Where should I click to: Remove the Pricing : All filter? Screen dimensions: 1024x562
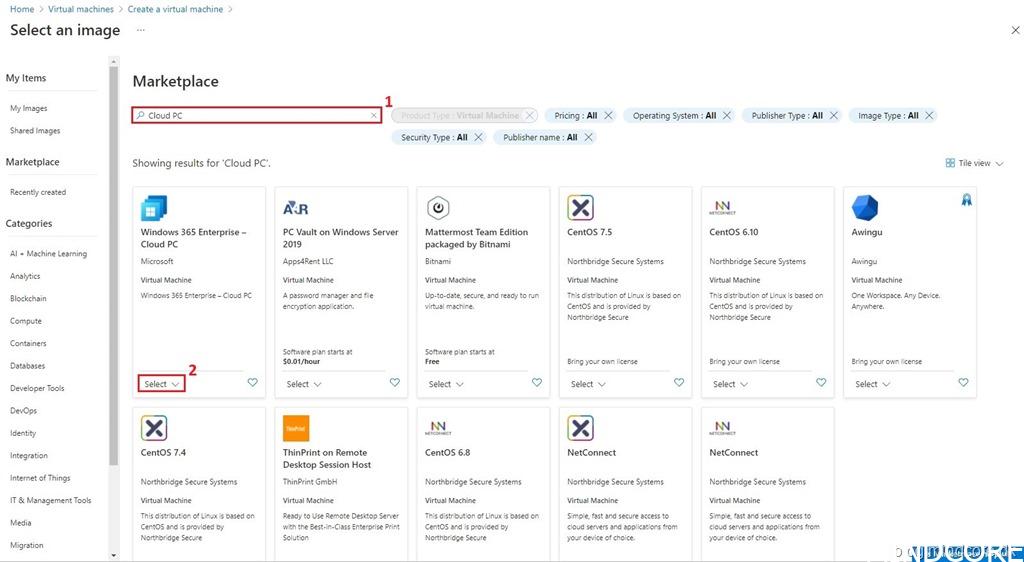click(608, 116)
